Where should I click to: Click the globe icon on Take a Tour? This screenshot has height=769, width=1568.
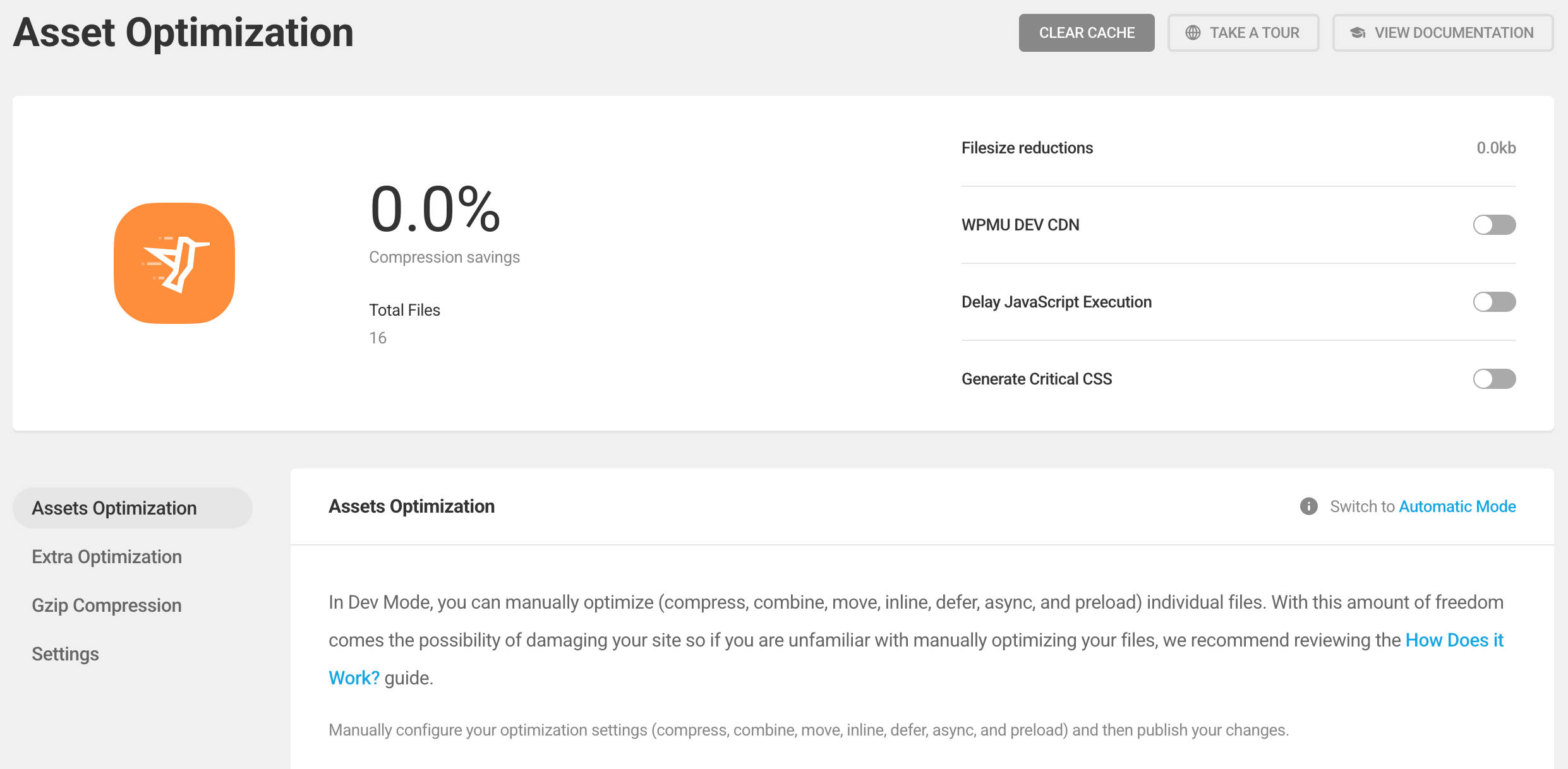pos(1193,33)
